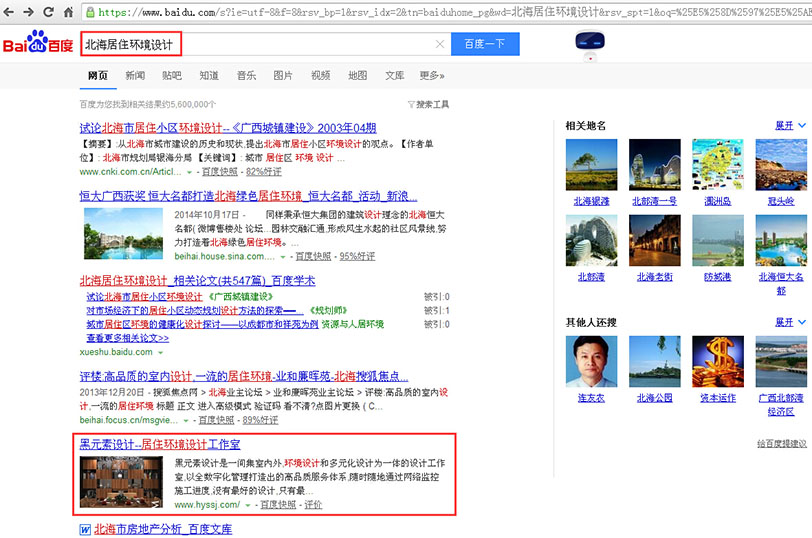Switch to the 贴吧 tab
Screen dimensions: 812x538
pyautogui.click(x=172, y=76)
